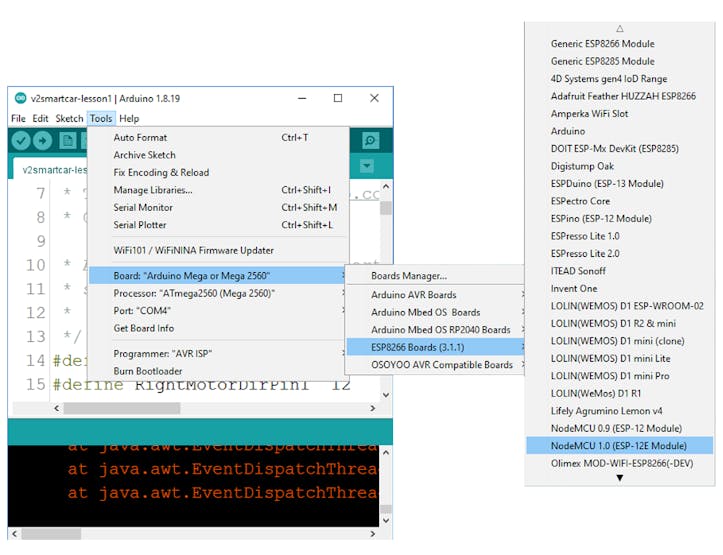Viewport: 723px width, 555px height.
Task: Expand Programmer: AVR ISP submenu
Action: (x=219, y=354)
